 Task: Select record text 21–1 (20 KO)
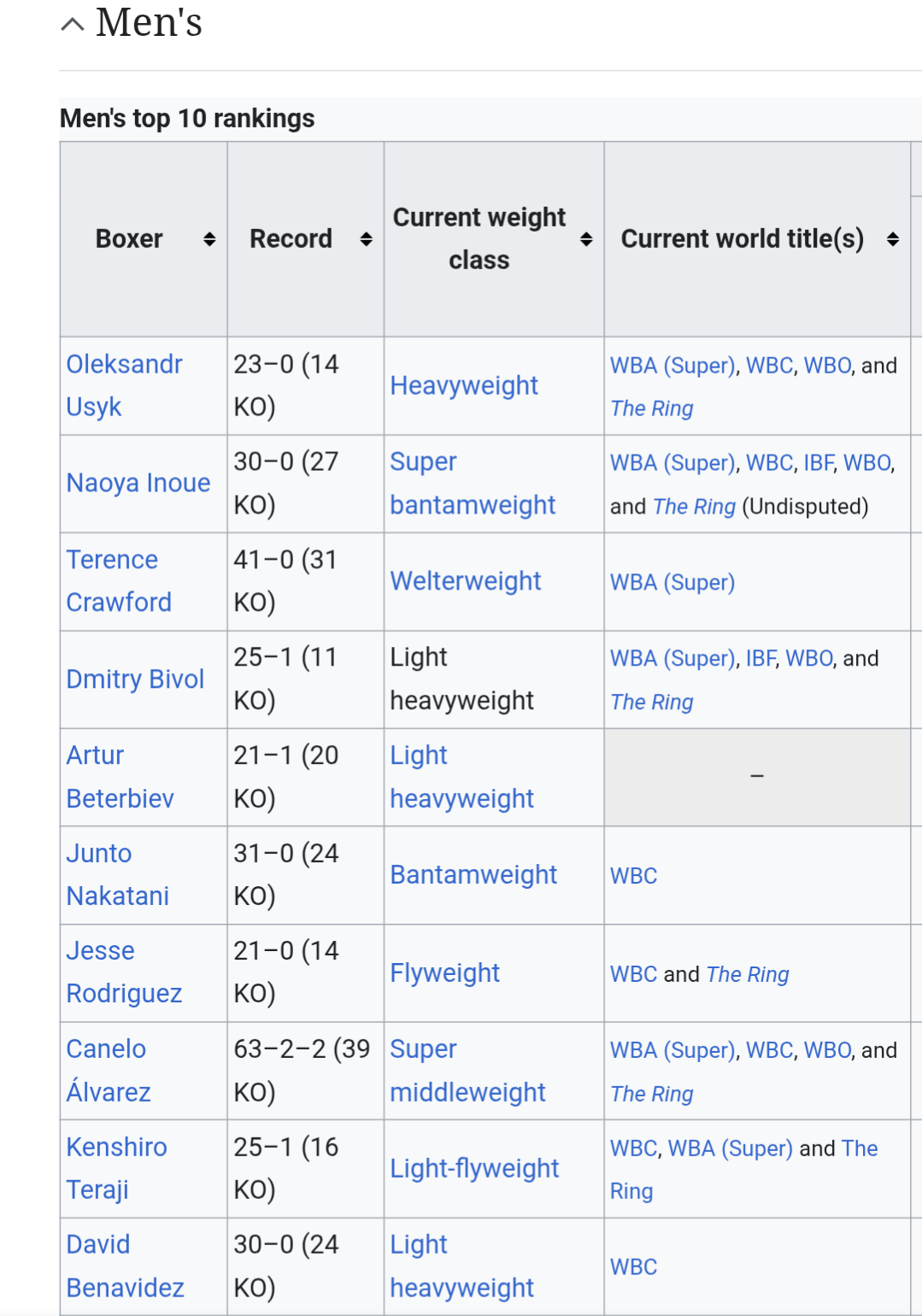pyautogui.click(x=286, y=777)
